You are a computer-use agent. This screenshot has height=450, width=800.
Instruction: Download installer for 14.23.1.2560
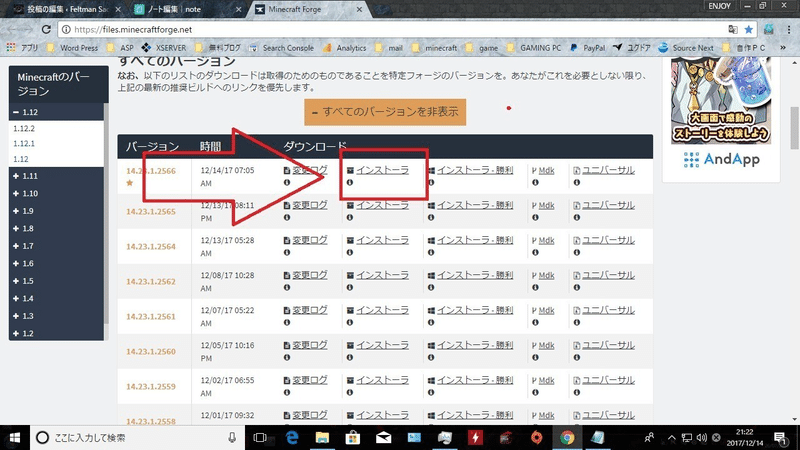tap(382, 345)
